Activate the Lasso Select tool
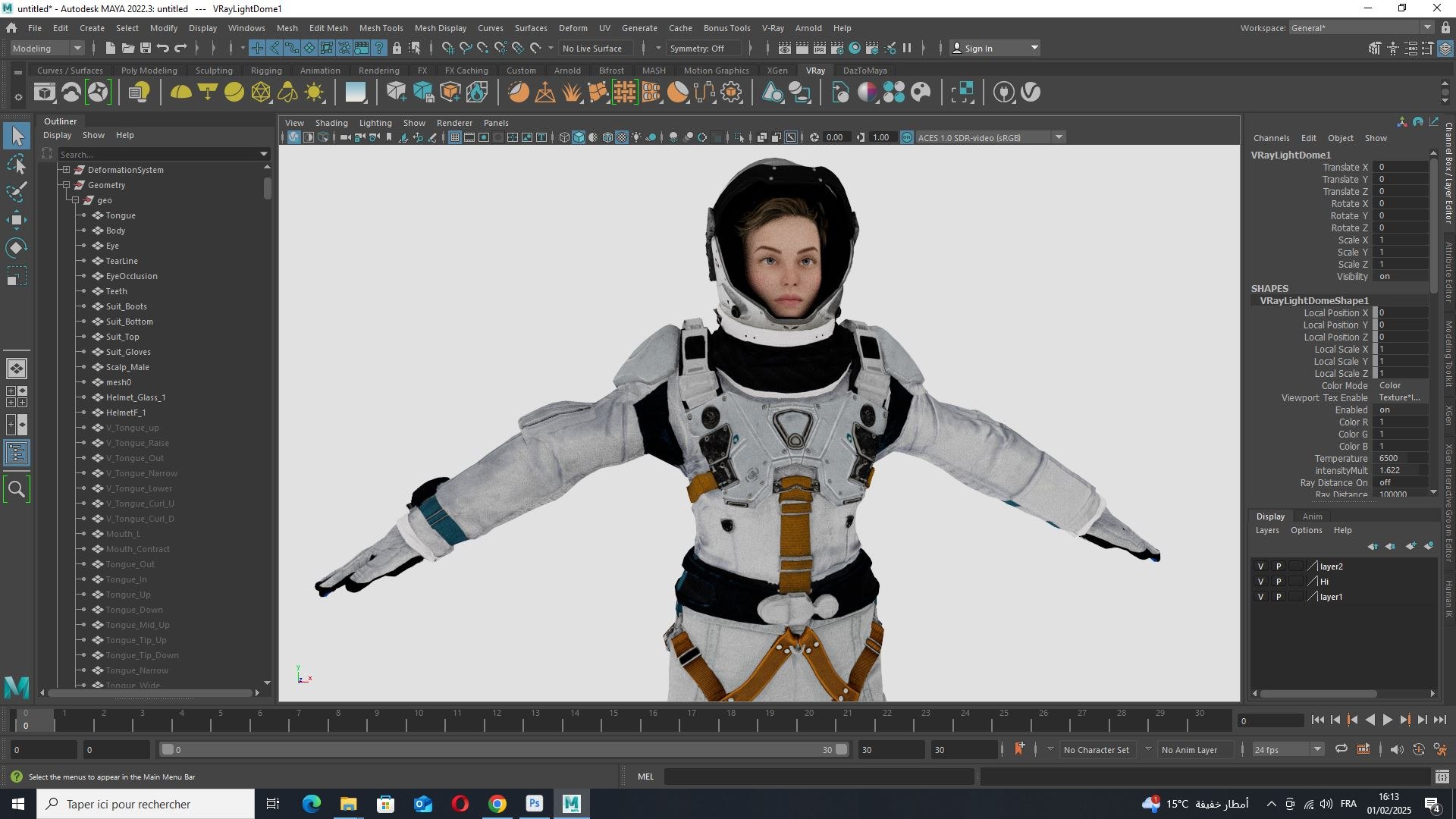 (x=17, y=165)
